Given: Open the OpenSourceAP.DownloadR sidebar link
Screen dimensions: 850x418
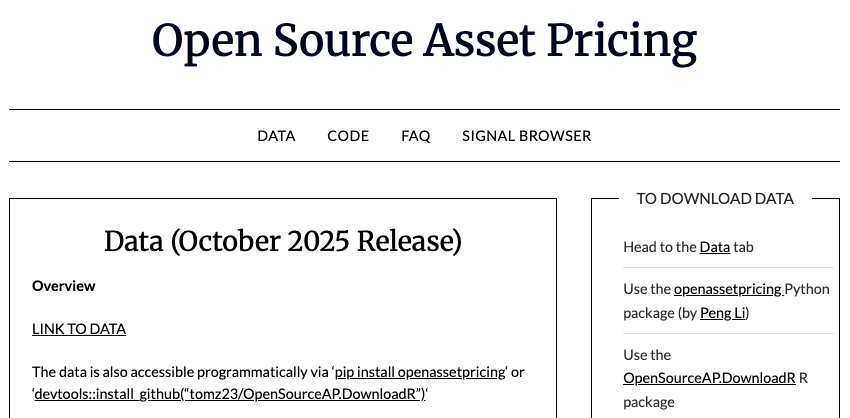Looking at the screenshot, I should pyautogui.click(x=709, y=378).
